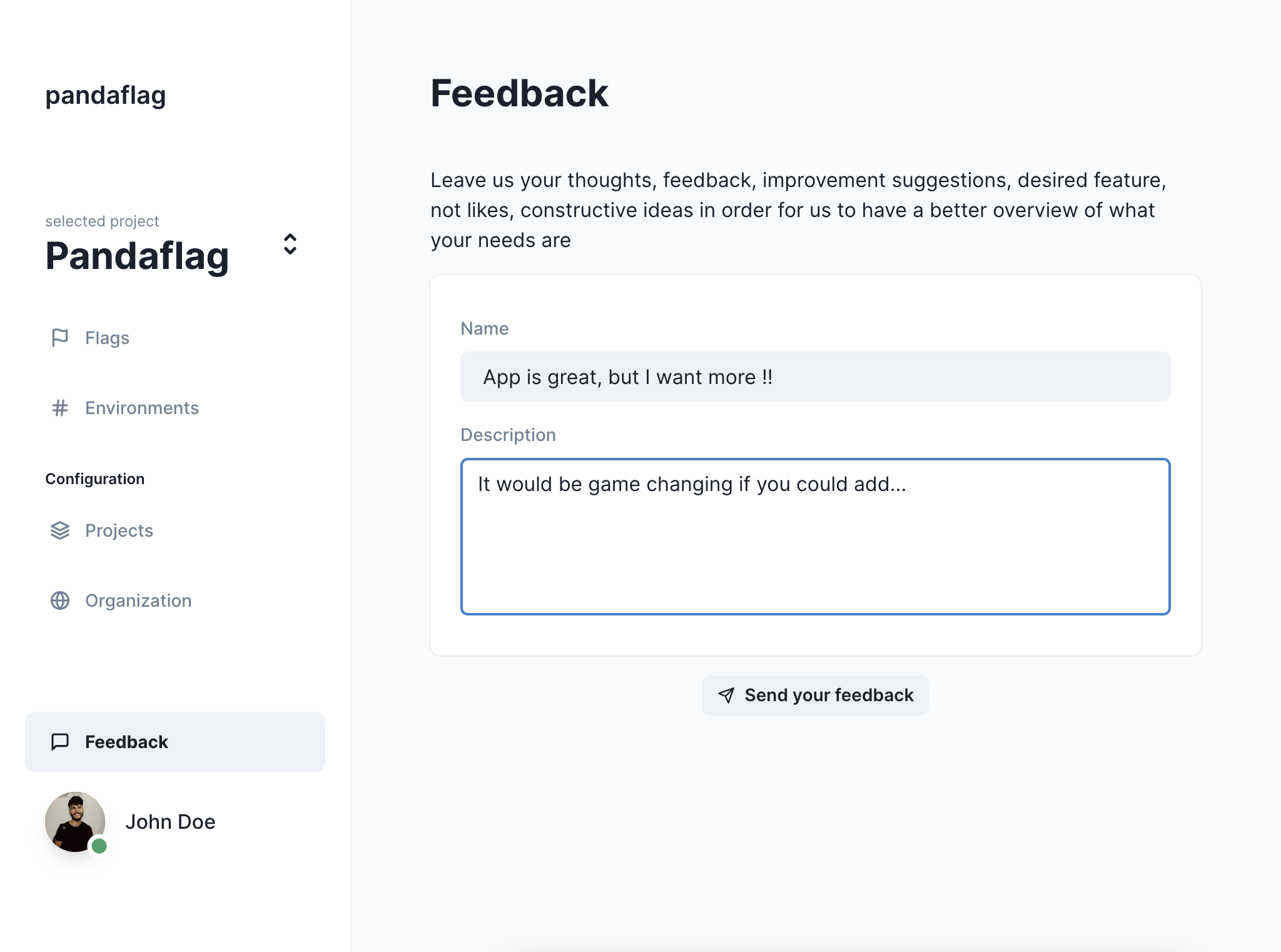Click the hash icon beside Environments
The height and width of the screenshot is (952, 1281).
pos(60,408)
